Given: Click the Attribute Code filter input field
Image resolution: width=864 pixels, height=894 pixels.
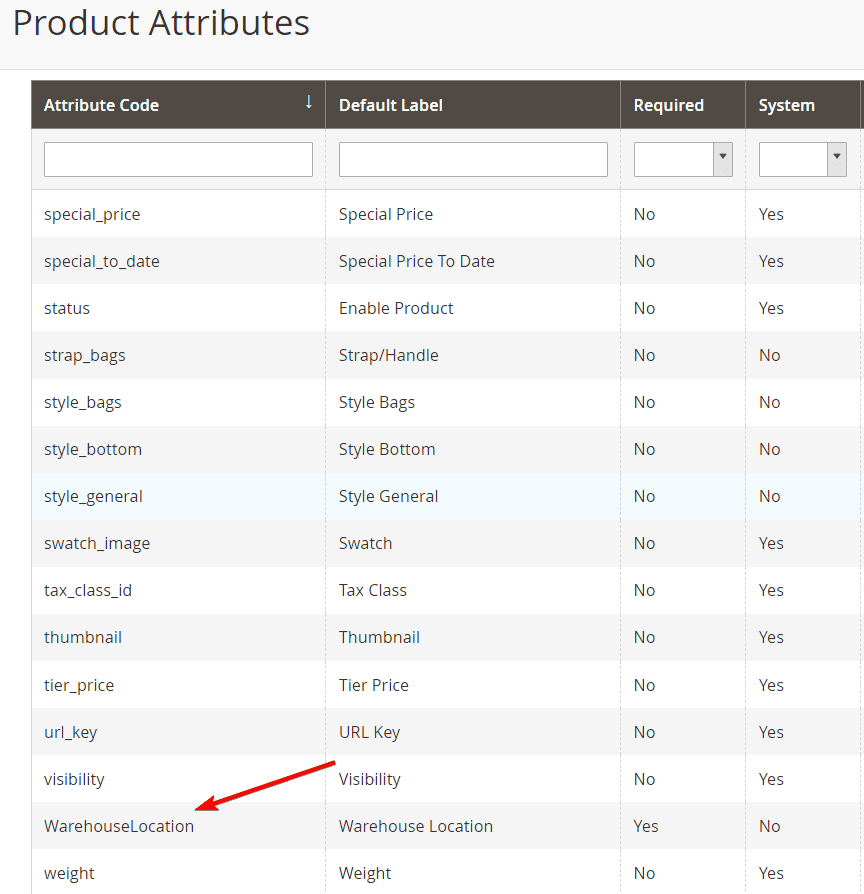Looking at the screenshot, I should click(x=177, y=158).
